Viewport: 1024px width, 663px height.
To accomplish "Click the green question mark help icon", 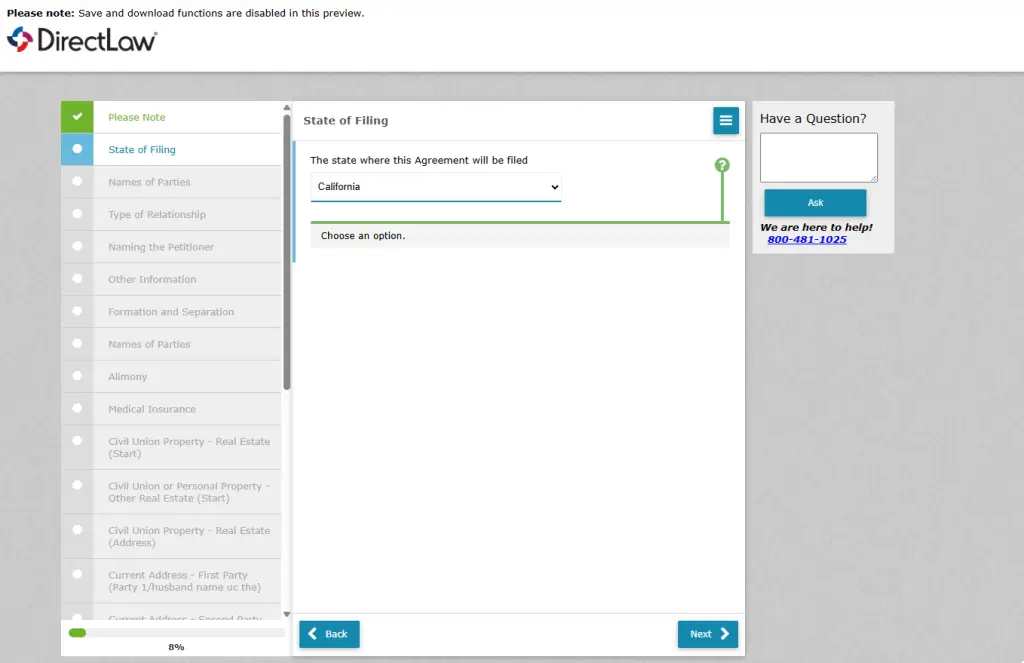I will (722, 163).
